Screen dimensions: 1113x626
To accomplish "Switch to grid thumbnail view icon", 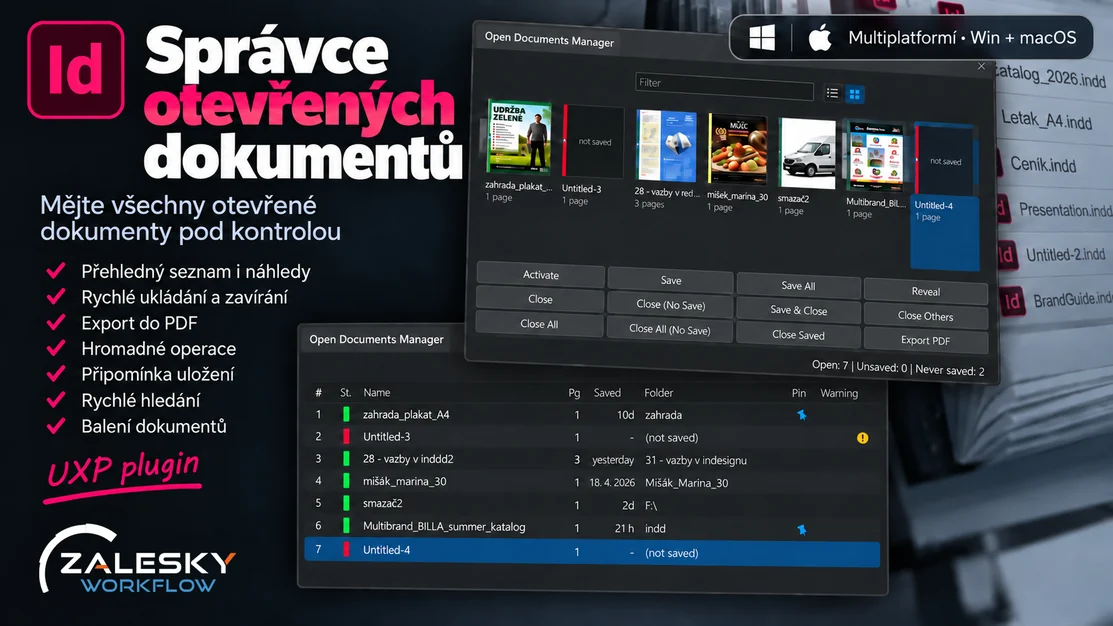I will click(x=855, y=94).
